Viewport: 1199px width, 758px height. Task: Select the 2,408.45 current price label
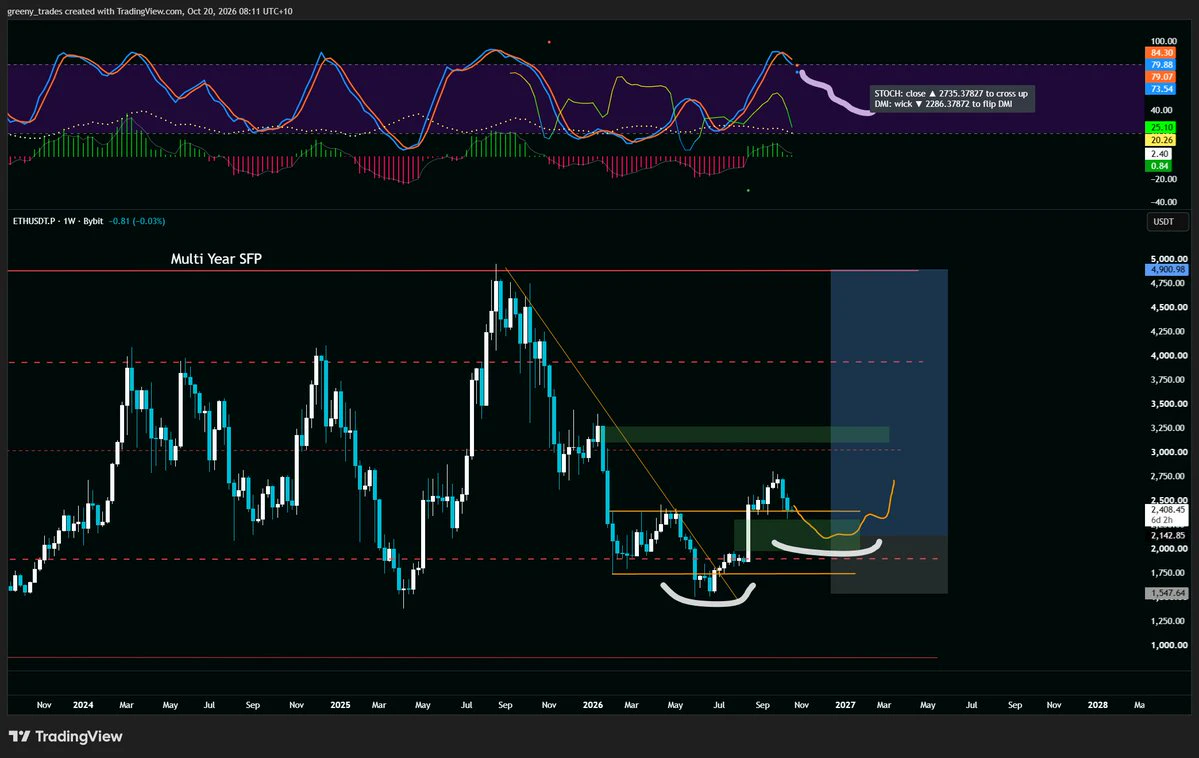pos(1168,509)
